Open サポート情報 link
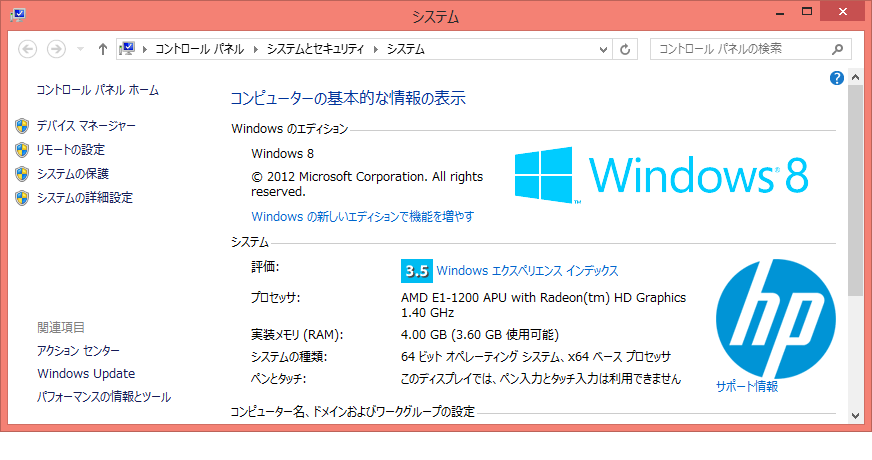The image size is (872, 460). click(x=747, y=386)
